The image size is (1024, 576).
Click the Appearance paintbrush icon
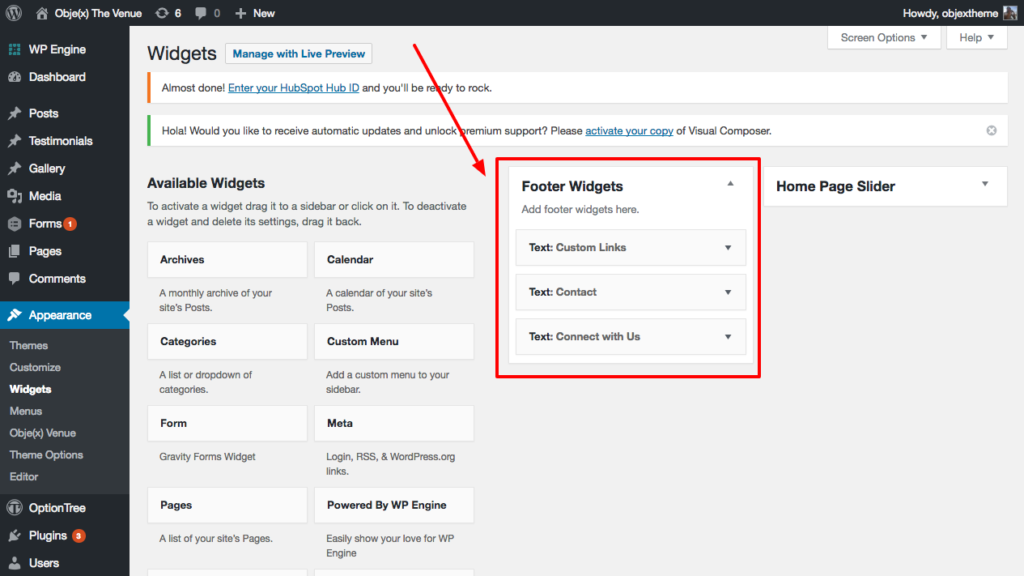pos(14,315)
